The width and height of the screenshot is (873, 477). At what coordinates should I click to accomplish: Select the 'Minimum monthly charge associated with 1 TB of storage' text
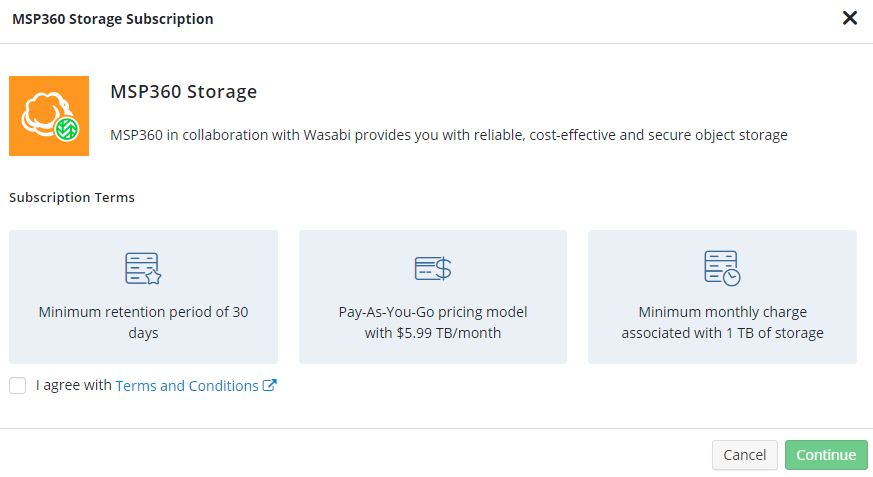click(x=722, y=322)
